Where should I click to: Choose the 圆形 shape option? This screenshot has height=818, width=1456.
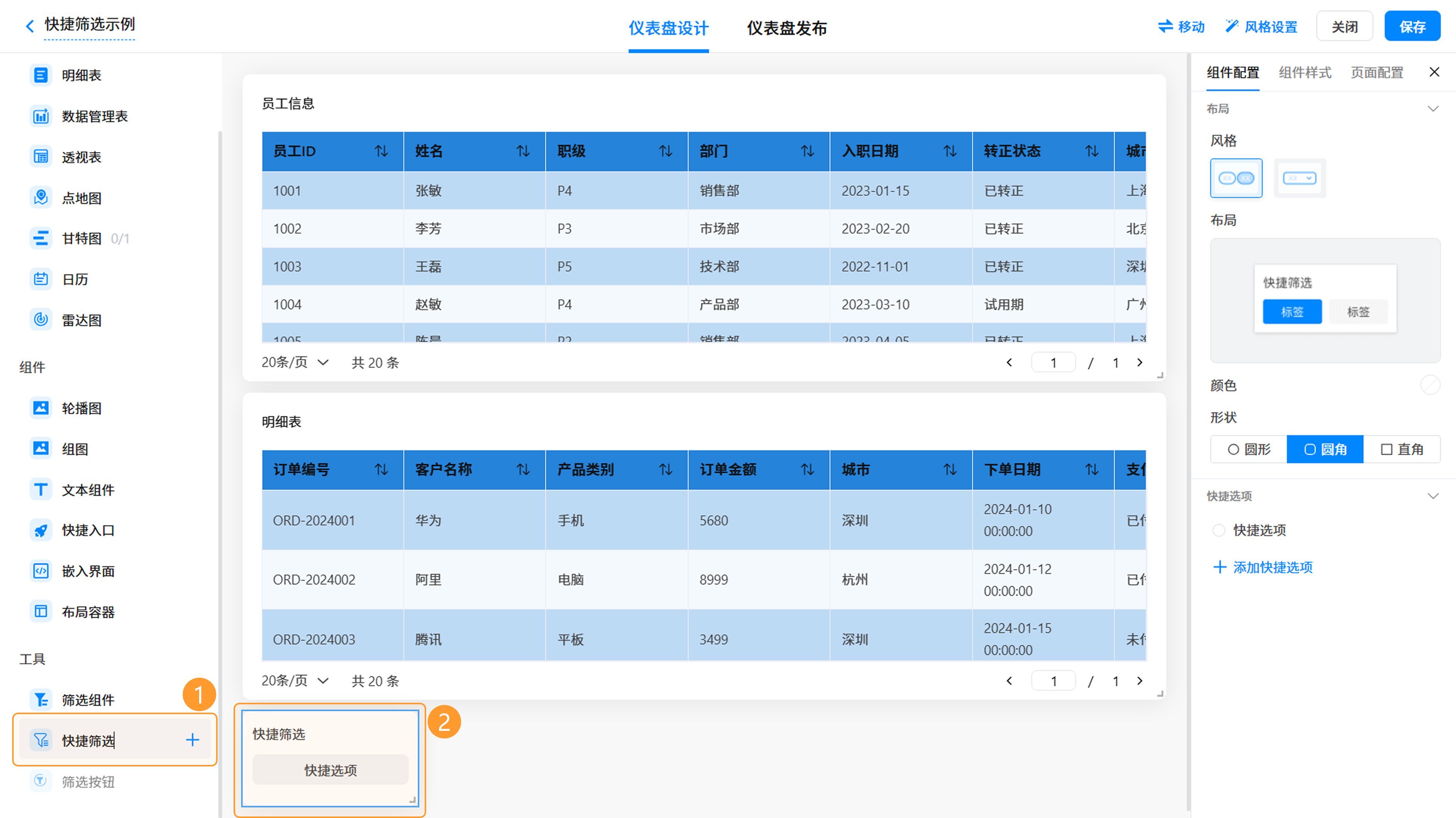(1249, 449)
